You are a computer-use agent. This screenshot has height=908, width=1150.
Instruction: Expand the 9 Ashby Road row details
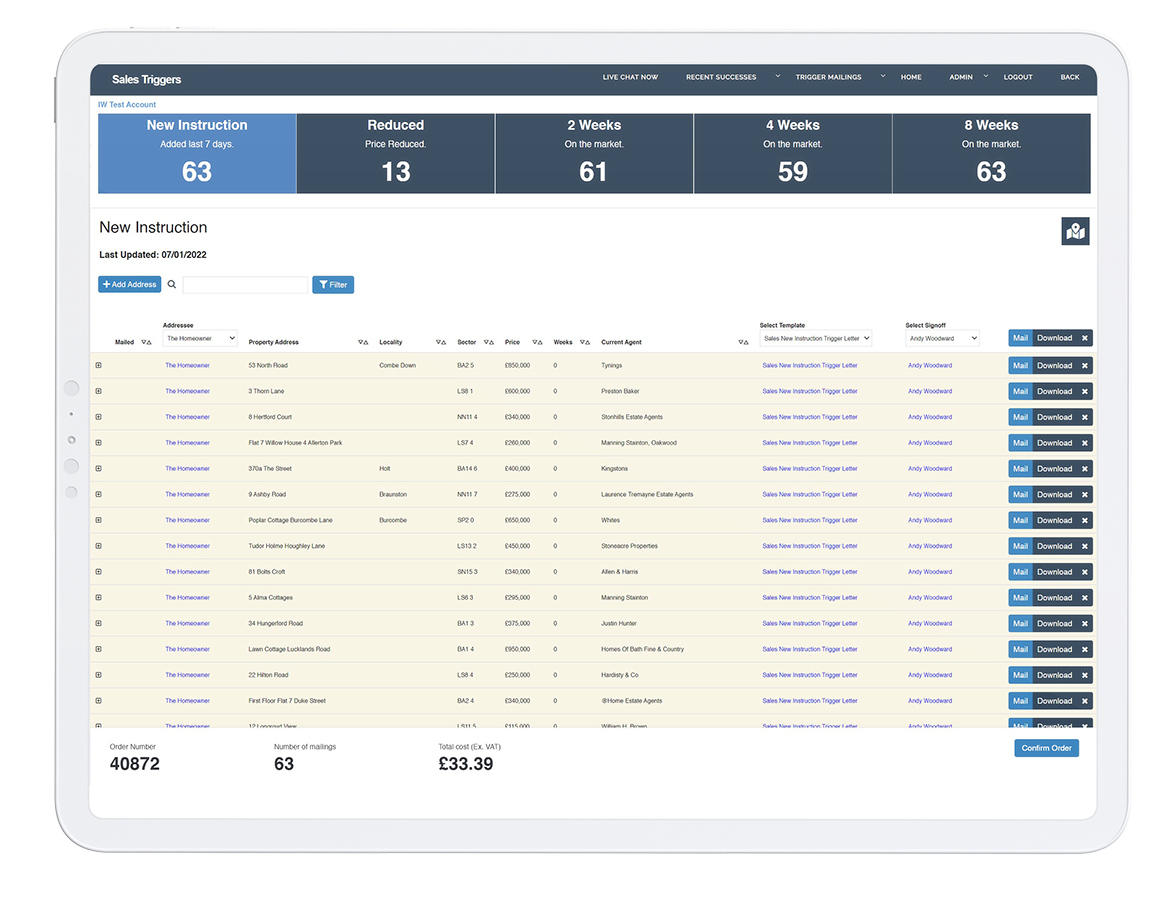(x=98, y=494)
